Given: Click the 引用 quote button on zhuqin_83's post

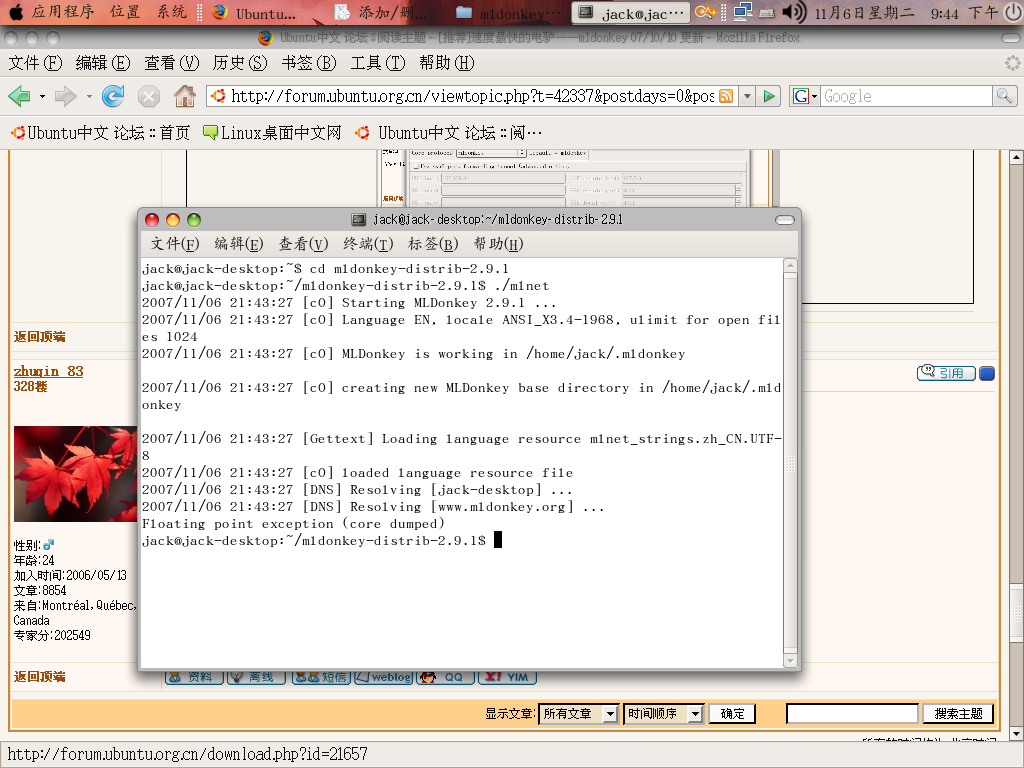Looking at the screenshot, I should coord(946,373).
